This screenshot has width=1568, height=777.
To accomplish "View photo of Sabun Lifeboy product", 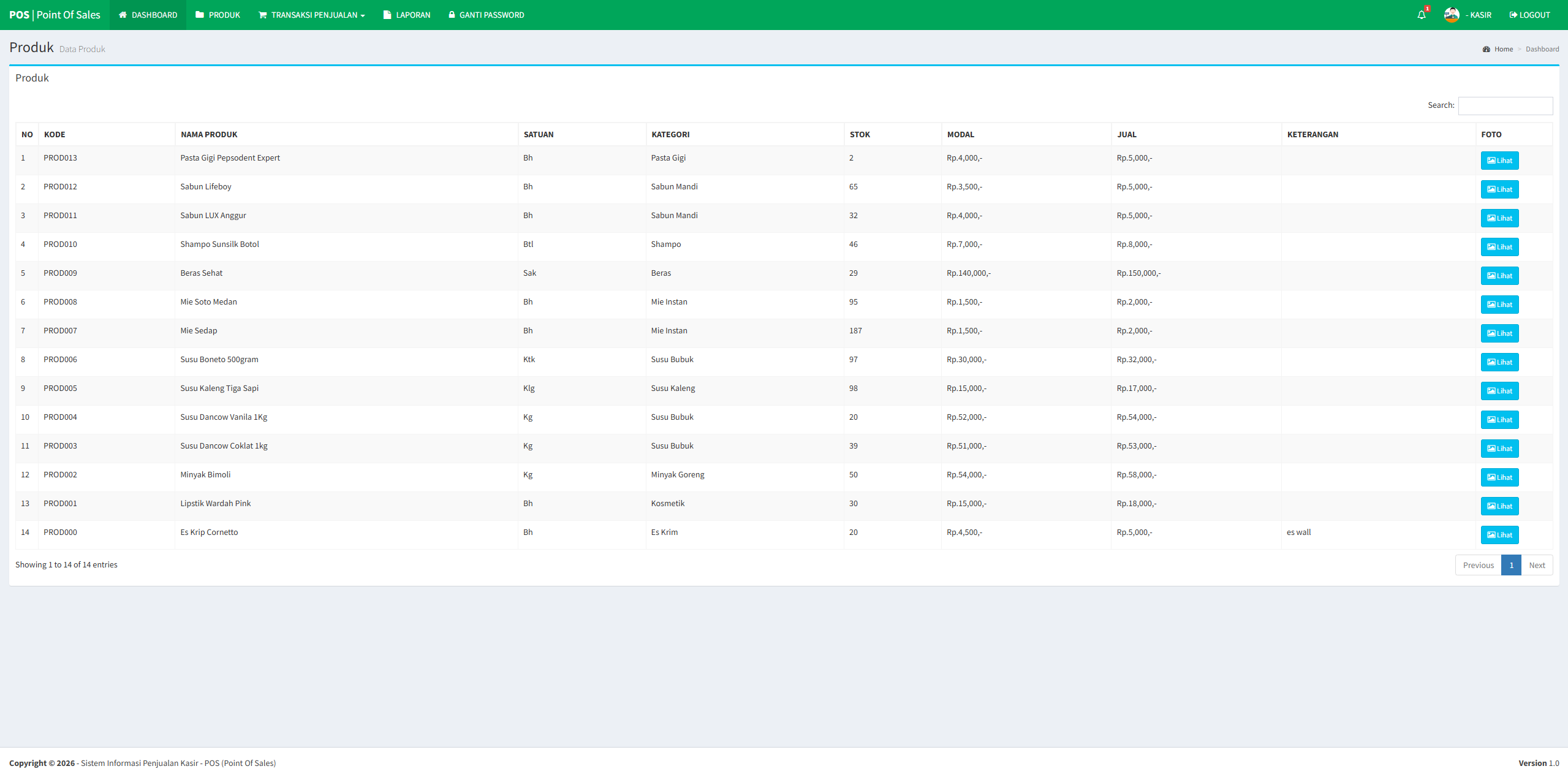I will [x=1499, y=189].
